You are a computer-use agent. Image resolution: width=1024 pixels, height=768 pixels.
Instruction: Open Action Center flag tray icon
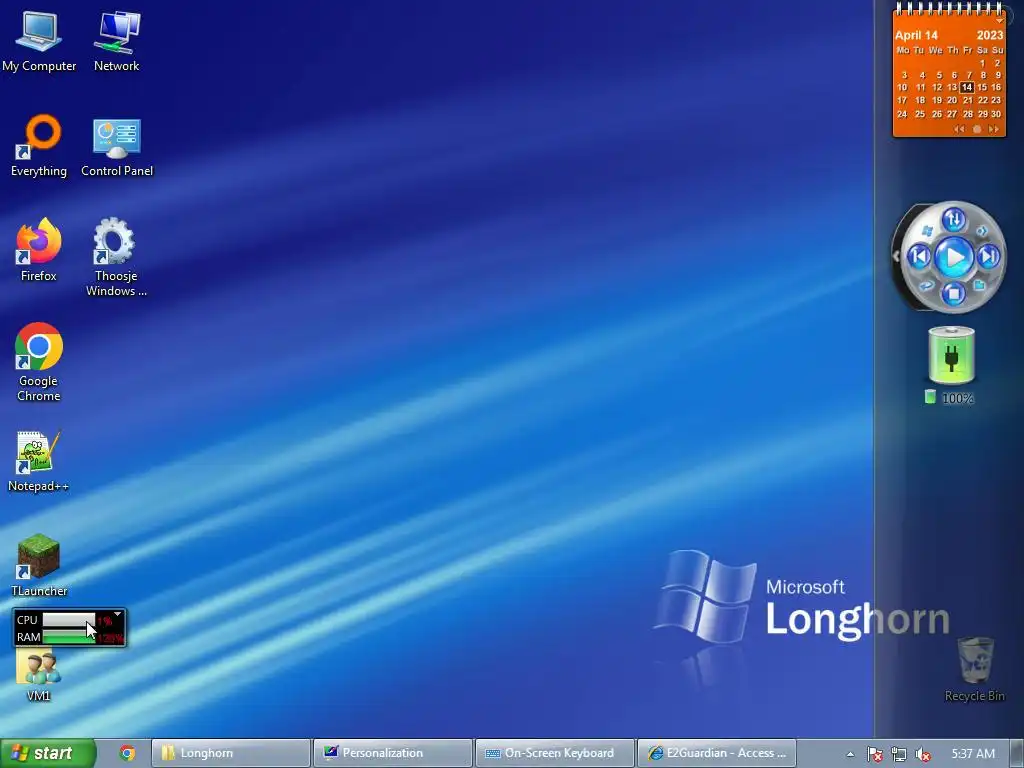coord(875,754)
